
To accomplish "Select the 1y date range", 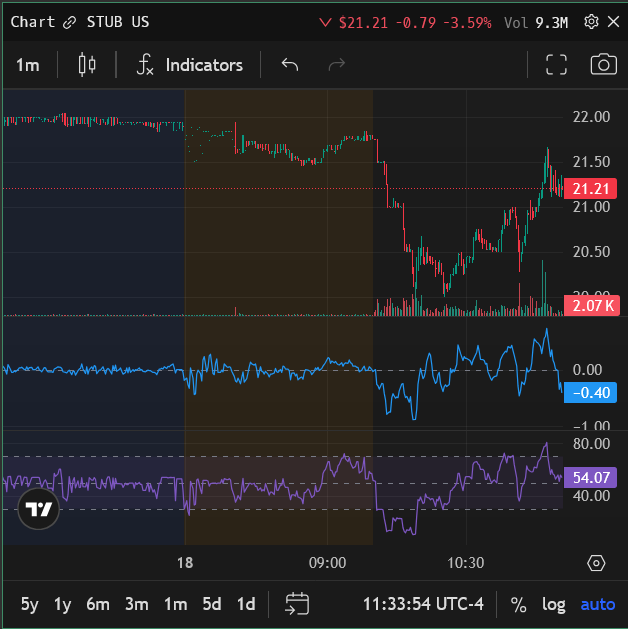I will tap(63, 604).
